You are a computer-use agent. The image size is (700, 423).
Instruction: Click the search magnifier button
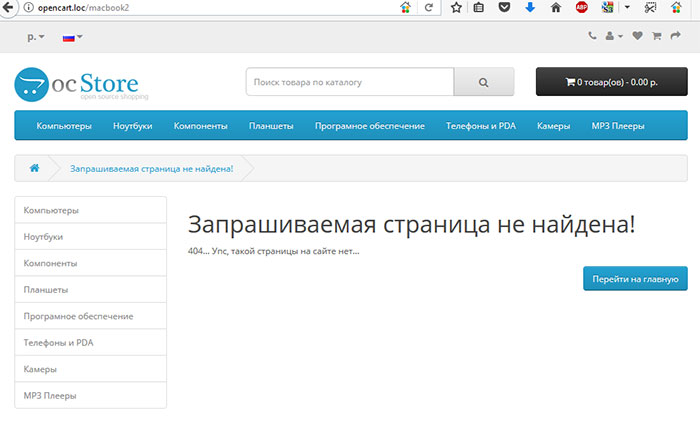pos(483,82)
